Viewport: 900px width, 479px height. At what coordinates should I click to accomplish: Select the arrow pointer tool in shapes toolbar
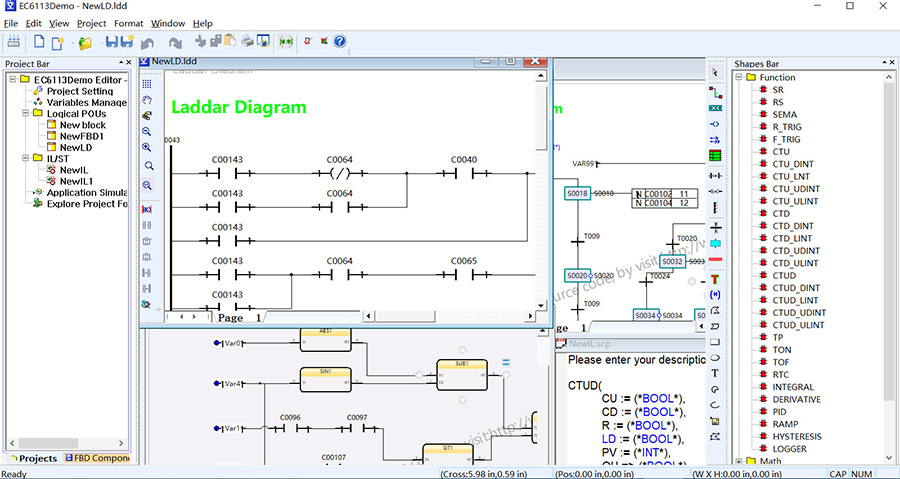715,72
